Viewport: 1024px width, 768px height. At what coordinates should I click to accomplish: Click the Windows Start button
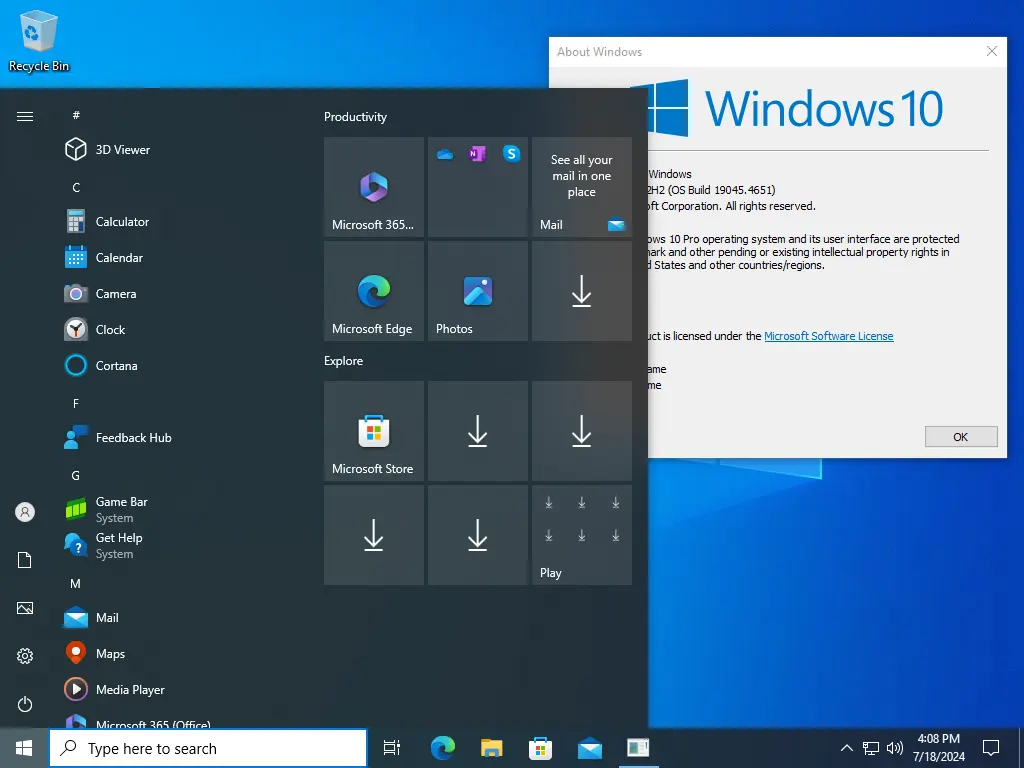point(24,748)
